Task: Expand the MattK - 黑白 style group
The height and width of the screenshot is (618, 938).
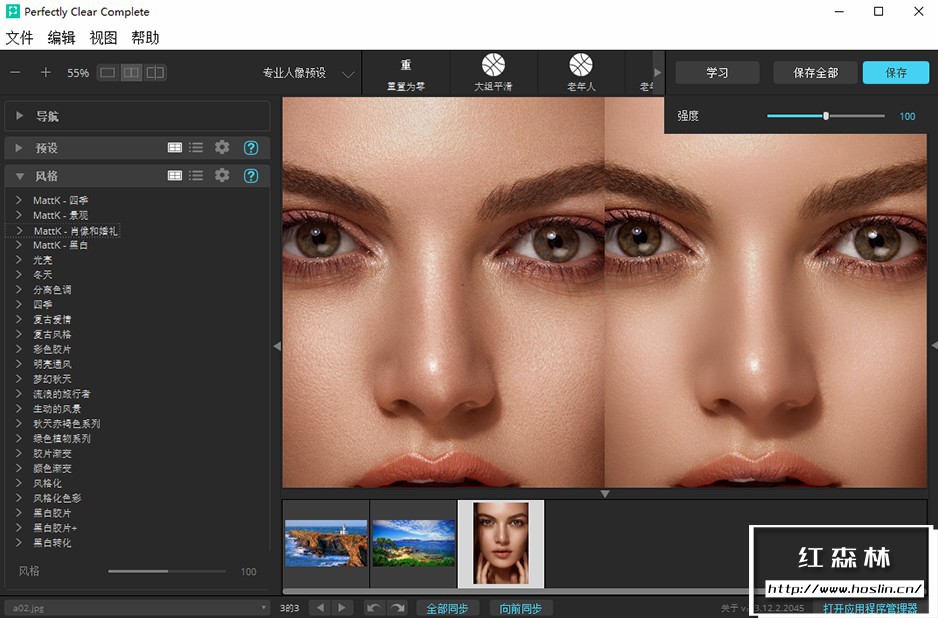Action: (x=19, y=245)
